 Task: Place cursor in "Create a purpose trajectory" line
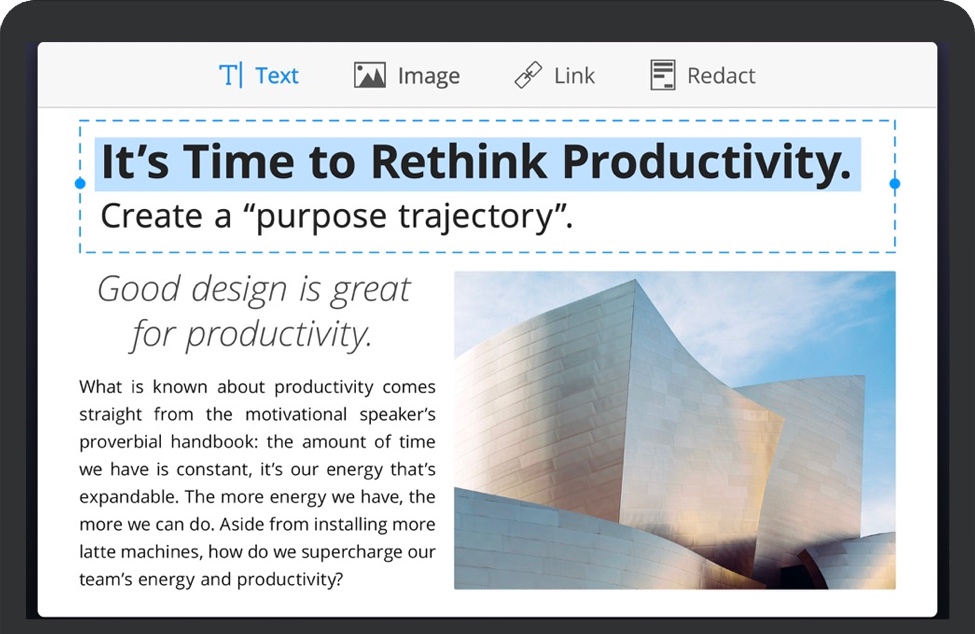[337, 215]
